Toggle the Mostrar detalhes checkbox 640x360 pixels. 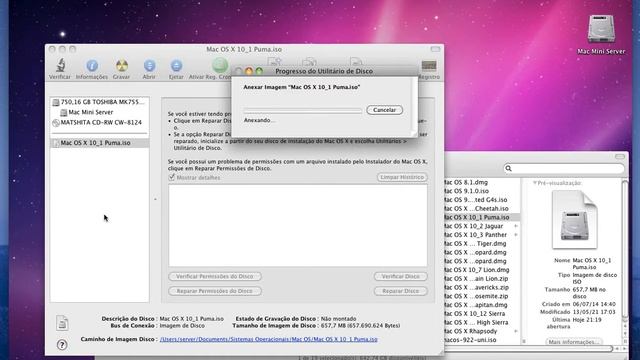172,177
